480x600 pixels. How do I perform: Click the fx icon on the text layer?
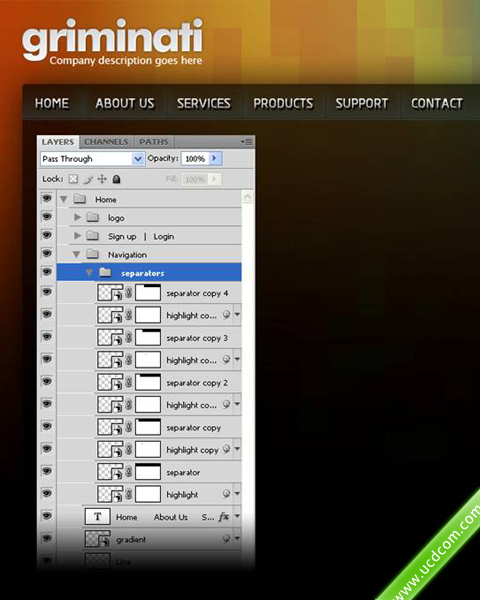[224, 517]
